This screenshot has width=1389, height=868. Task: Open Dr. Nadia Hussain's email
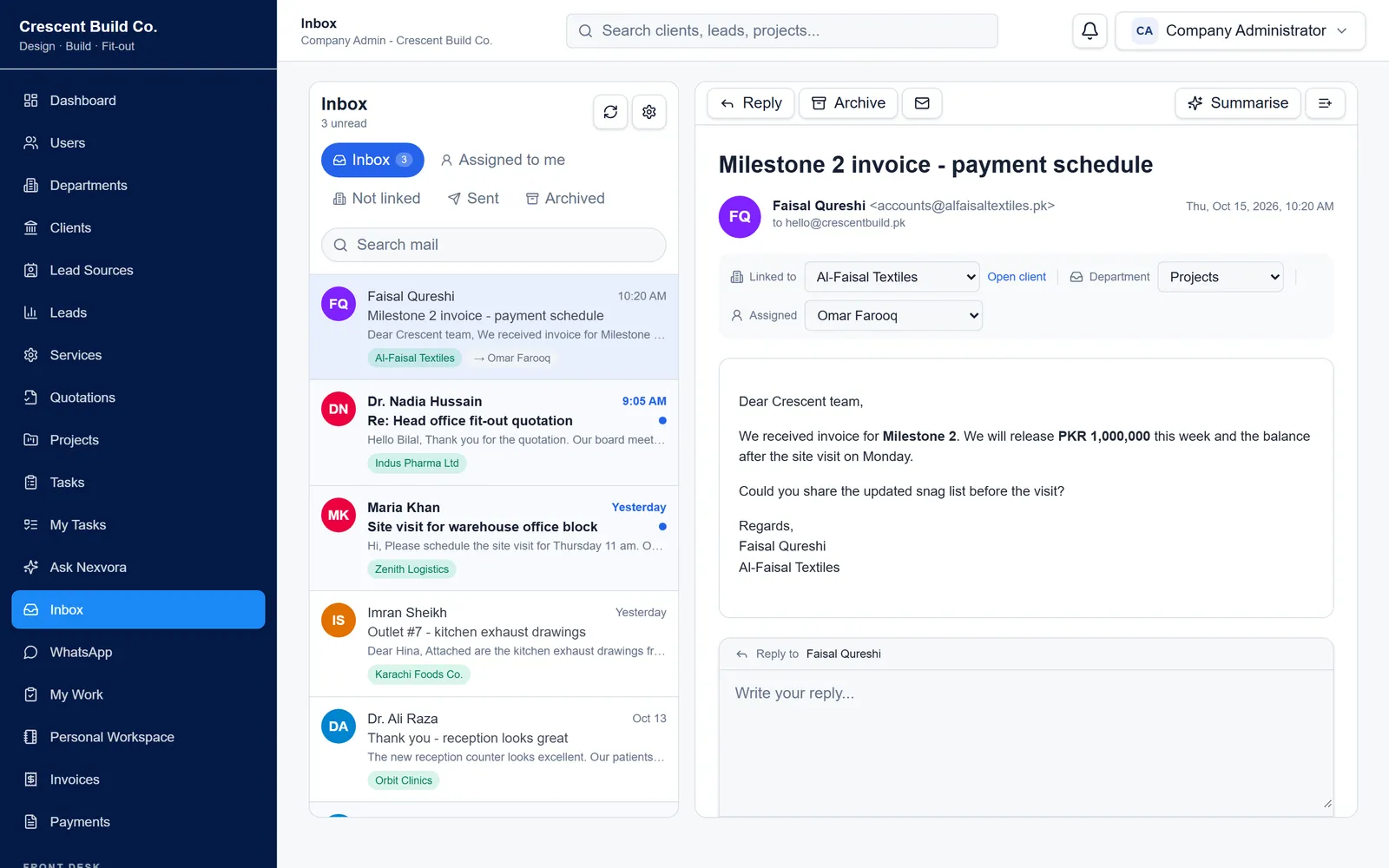[494, 432]
